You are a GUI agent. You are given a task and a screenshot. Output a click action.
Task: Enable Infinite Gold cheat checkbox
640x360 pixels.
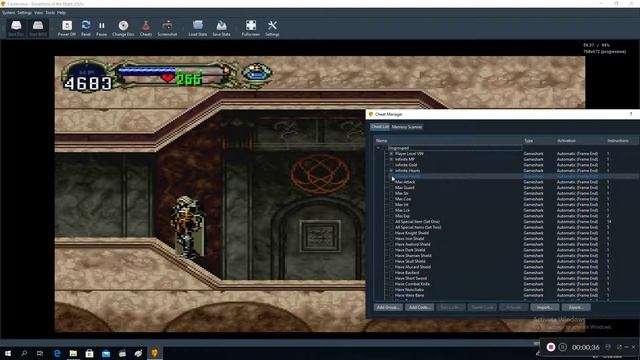(391, 165)
